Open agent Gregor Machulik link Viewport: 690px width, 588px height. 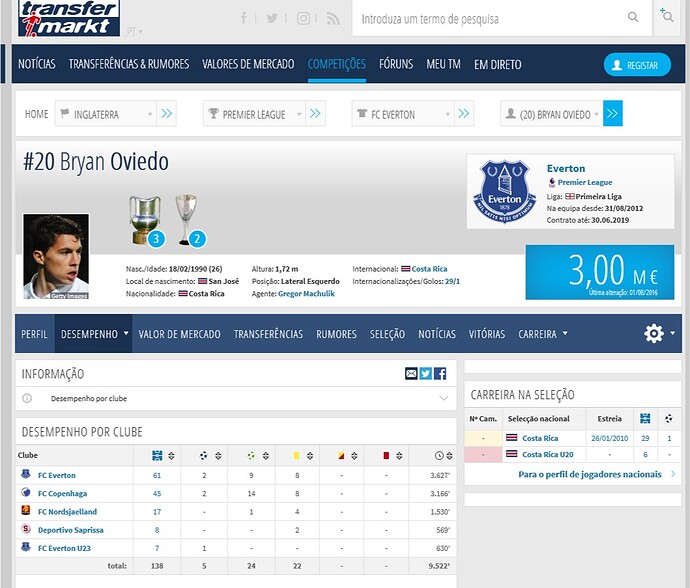click(306, 294)
